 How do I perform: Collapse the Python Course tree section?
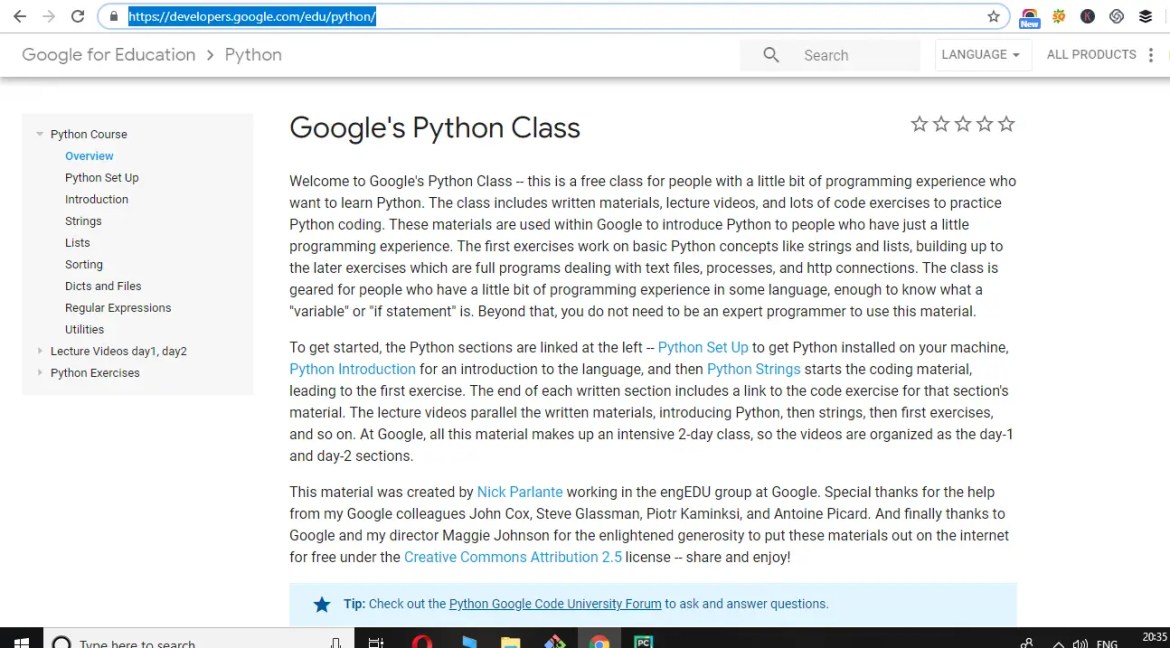[40, 134]
